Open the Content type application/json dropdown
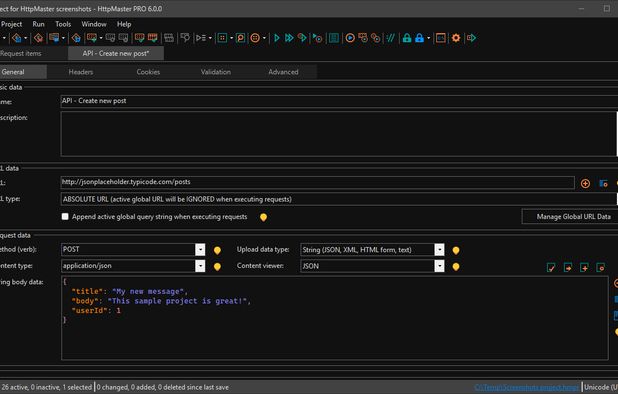The width and height of the screenshot is (618, 394). tap(200, 266)
